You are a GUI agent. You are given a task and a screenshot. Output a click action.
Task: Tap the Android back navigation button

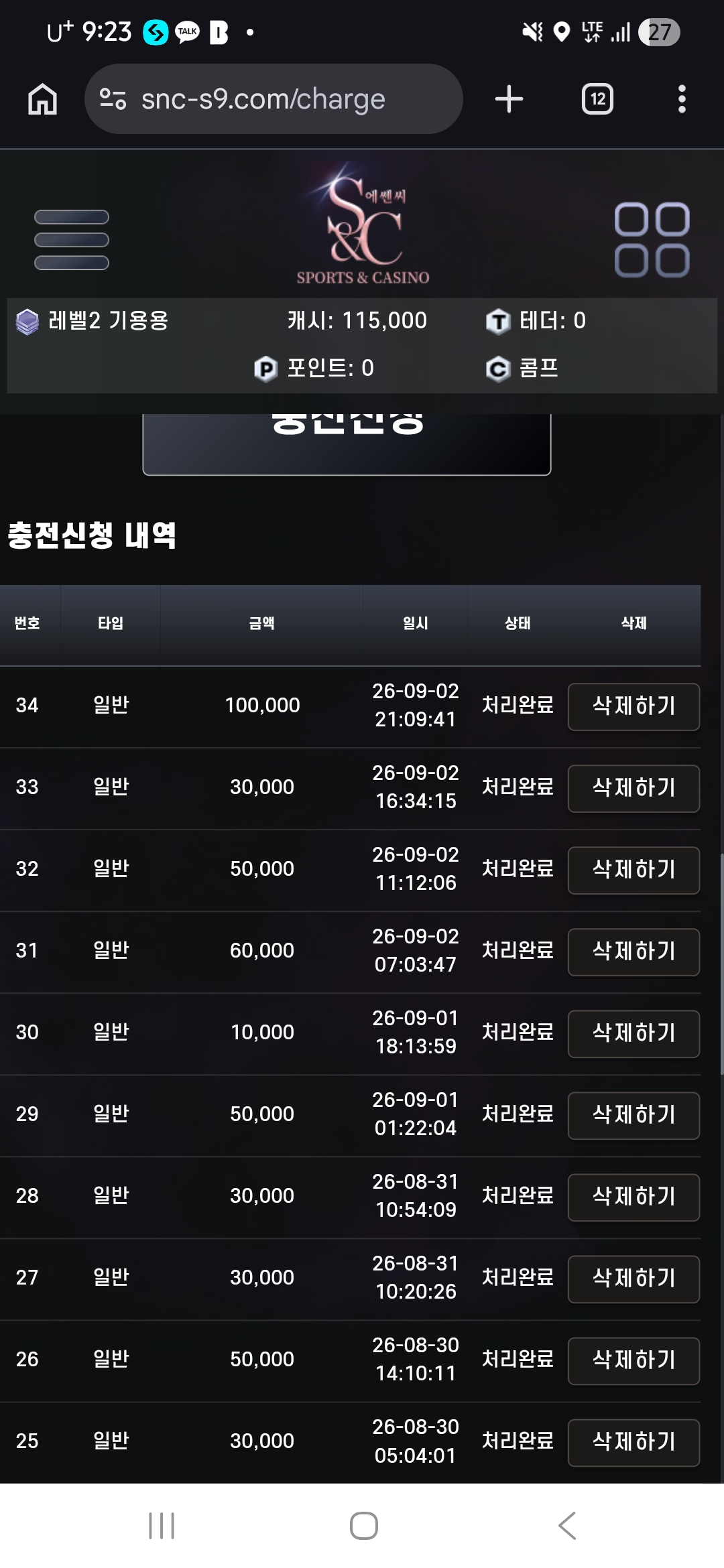(x=566, y=1526)
